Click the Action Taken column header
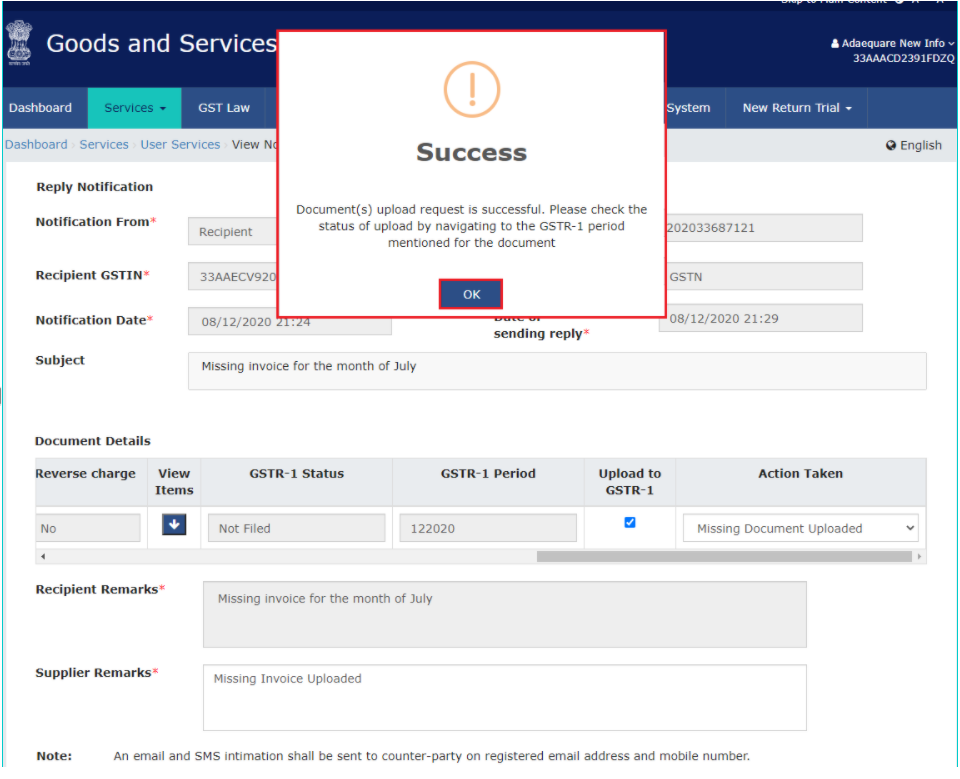Image resolution: width=960 pixels, height=779 pixels. point(800,473)
